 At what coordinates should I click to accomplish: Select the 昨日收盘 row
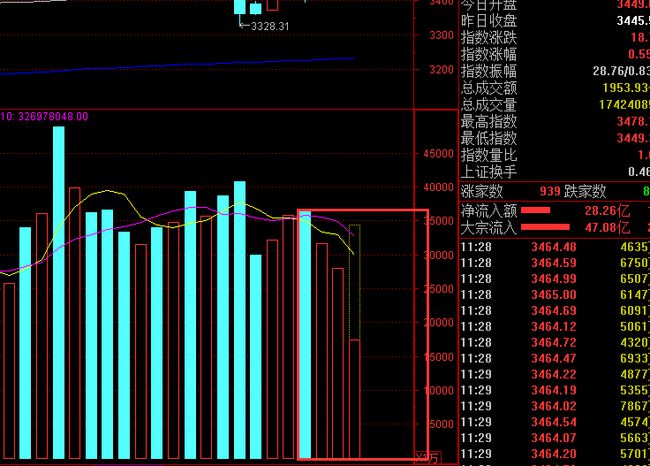point(555,20)
